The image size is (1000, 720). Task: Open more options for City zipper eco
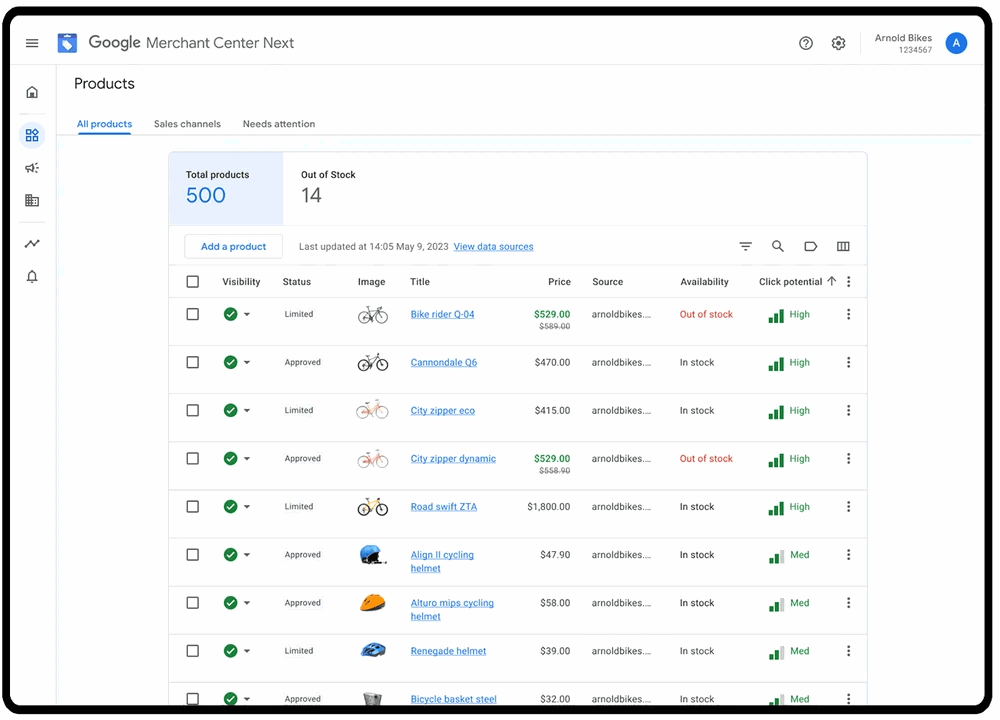(848, 410)
